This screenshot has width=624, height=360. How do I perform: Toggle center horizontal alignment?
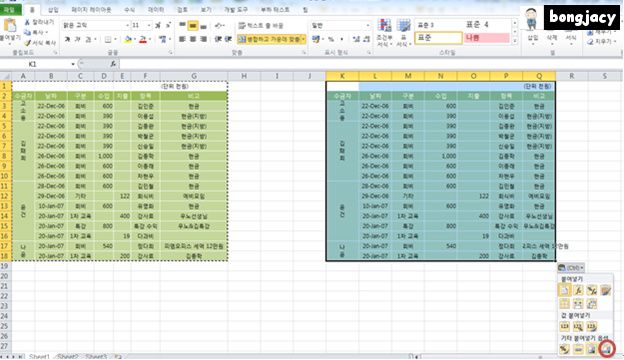coord(193,39)
